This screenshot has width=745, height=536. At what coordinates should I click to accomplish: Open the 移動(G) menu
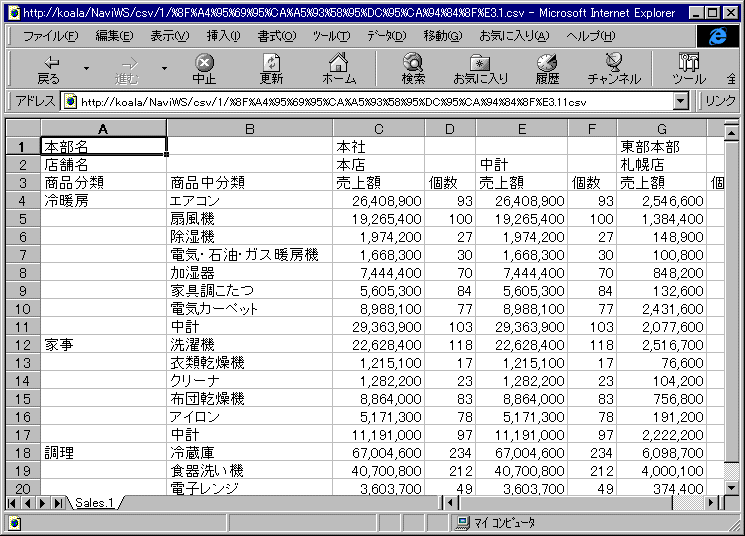(443, 36)
